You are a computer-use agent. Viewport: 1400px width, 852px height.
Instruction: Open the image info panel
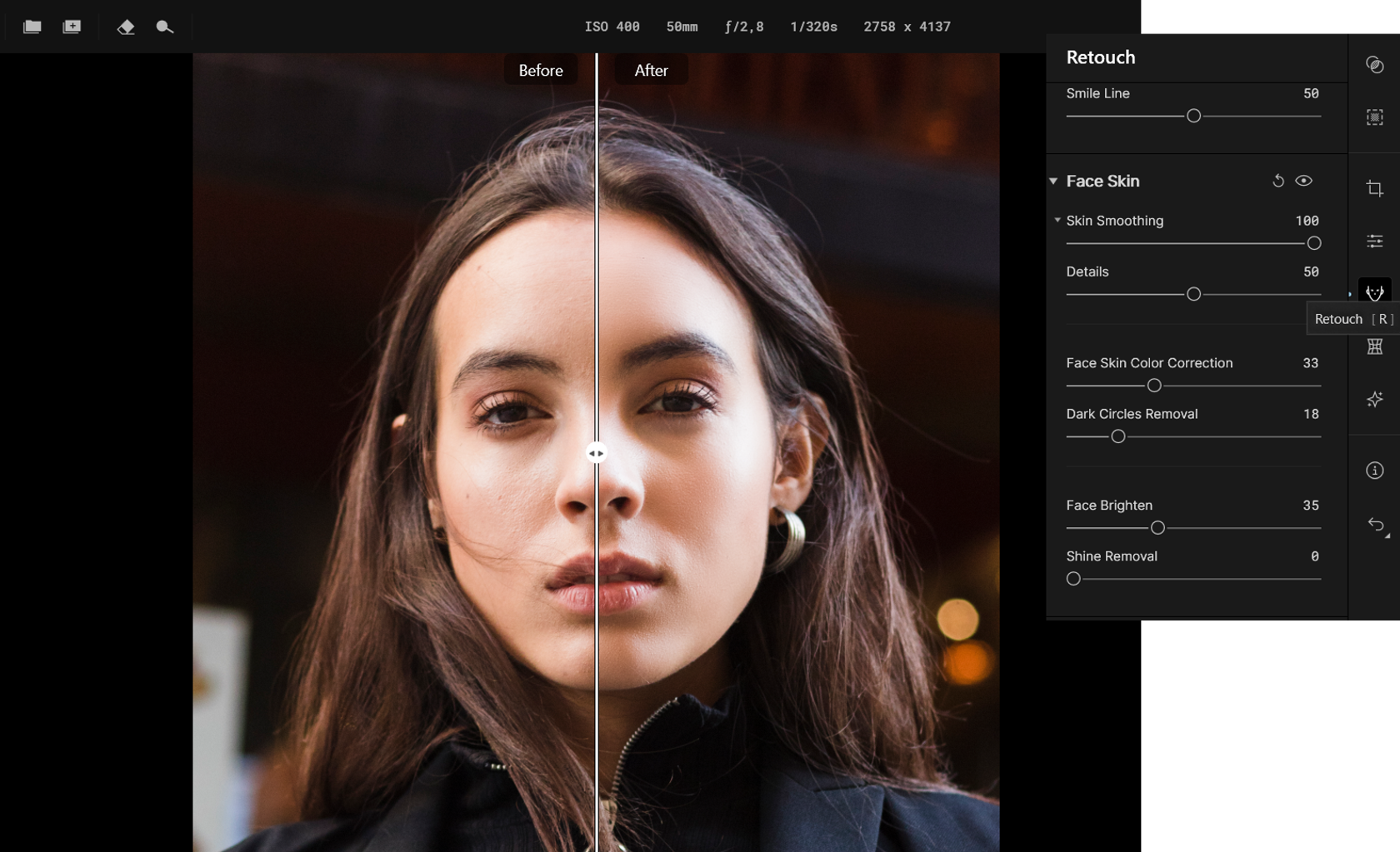1375,471
